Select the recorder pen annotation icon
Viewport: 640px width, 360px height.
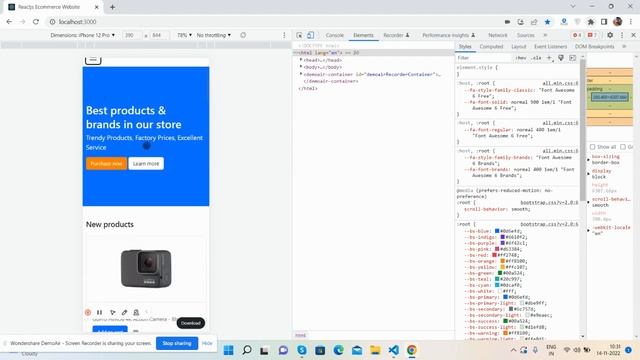coord(124,312)
